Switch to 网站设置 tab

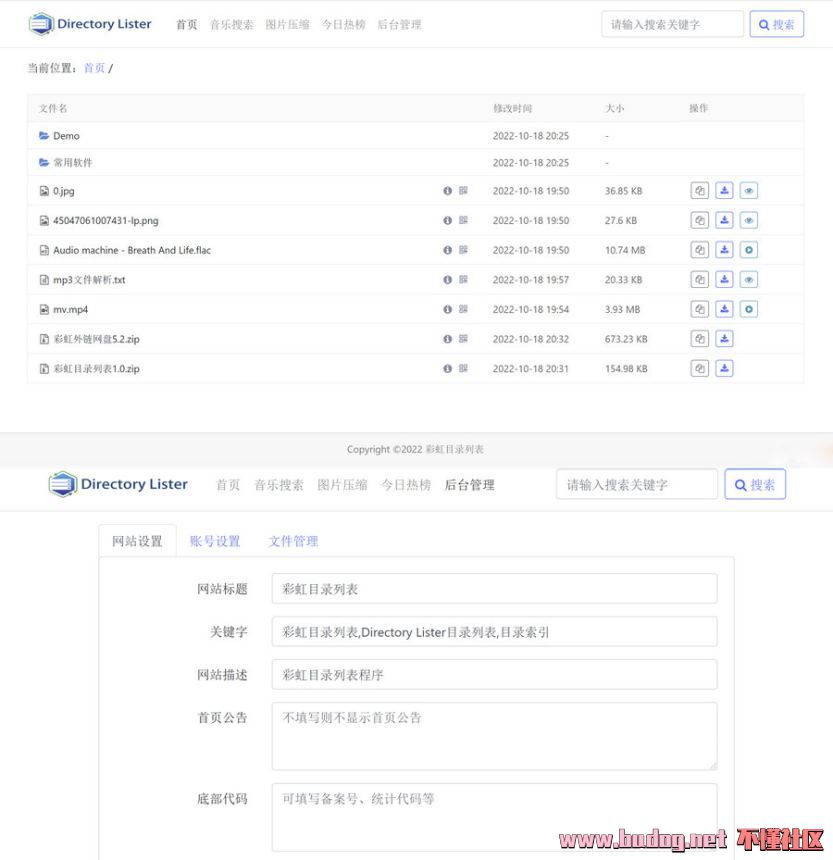pyautogui.click(x=137, y=541)
